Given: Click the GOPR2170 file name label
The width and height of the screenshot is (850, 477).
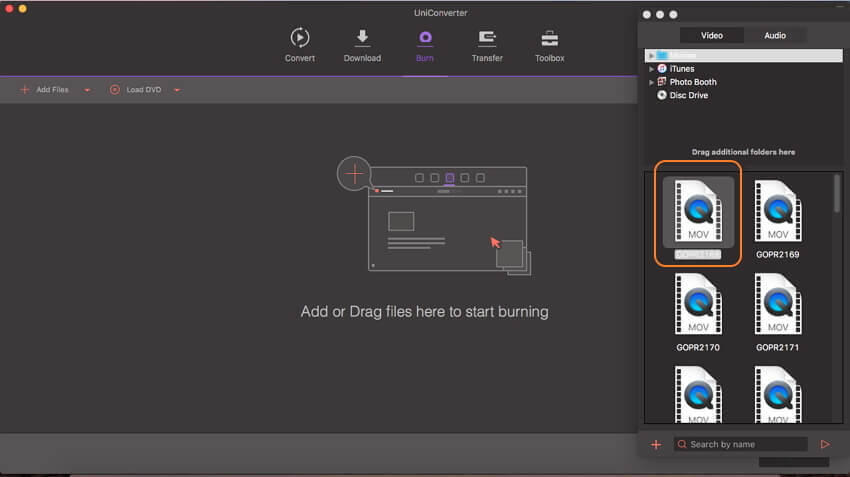Looking at the screenshot, I should click(698, 347).
